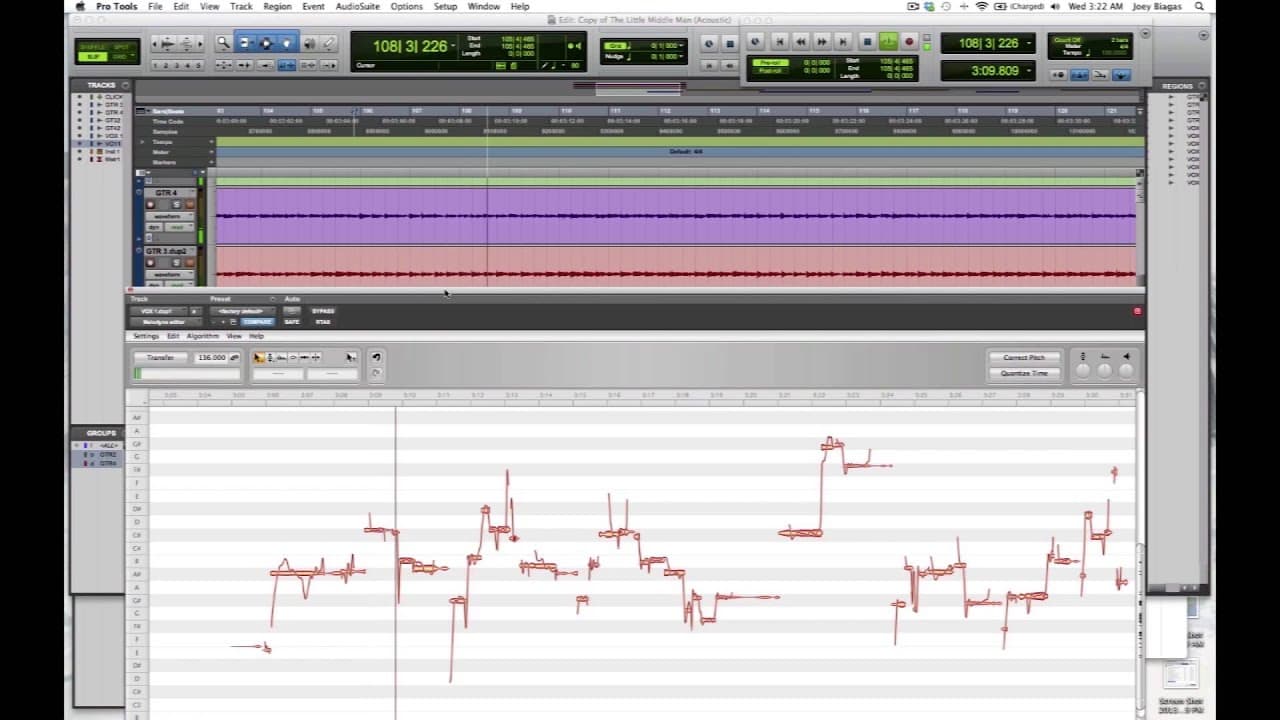The height and width of the screenshot is (720, 1280).
Task: Click the Correct Pitch button
Action: (1024, 358)
